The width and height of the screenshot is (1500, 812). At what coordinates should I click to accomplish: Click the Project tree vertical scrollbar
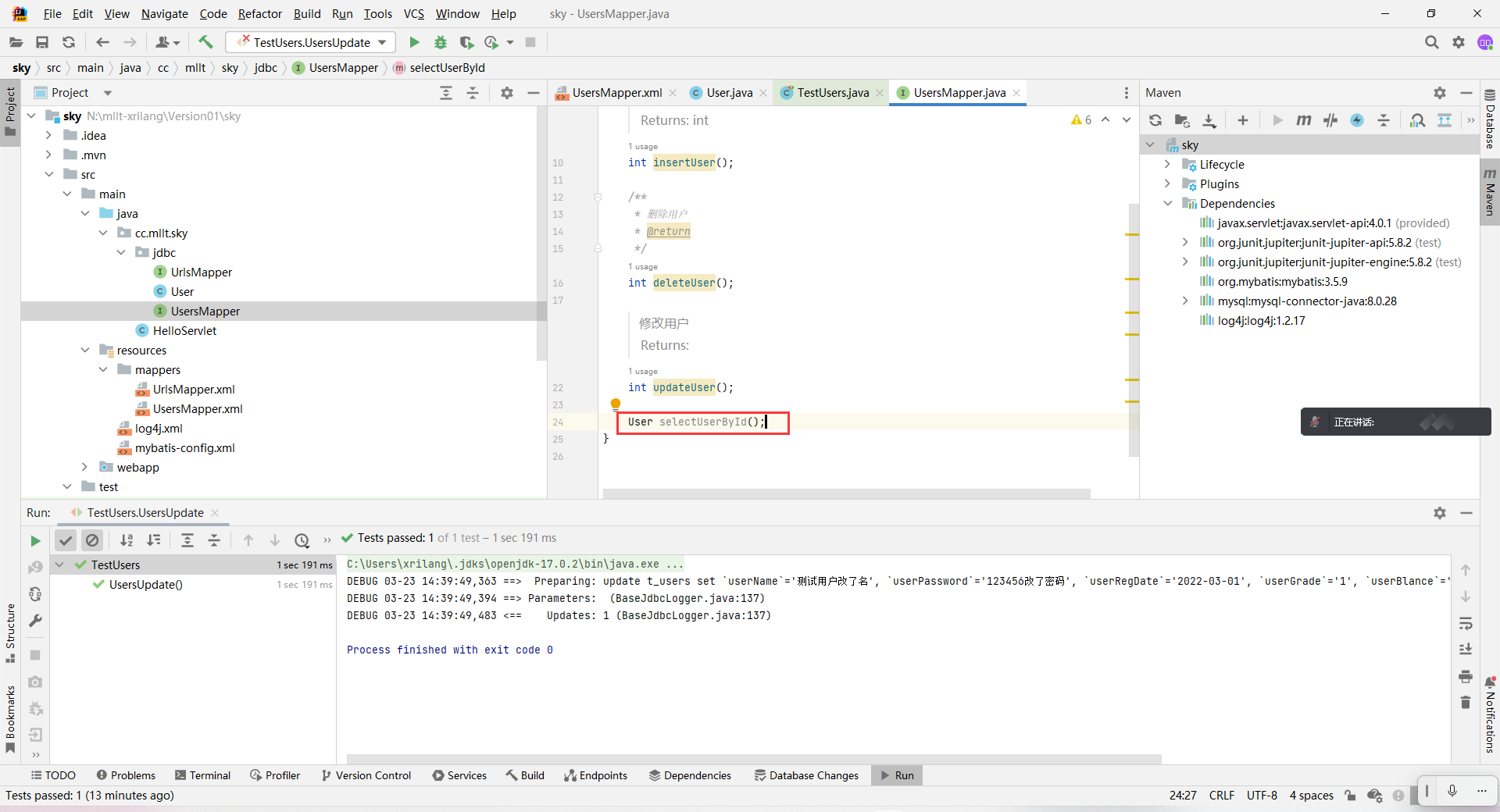tap(541, 234)
